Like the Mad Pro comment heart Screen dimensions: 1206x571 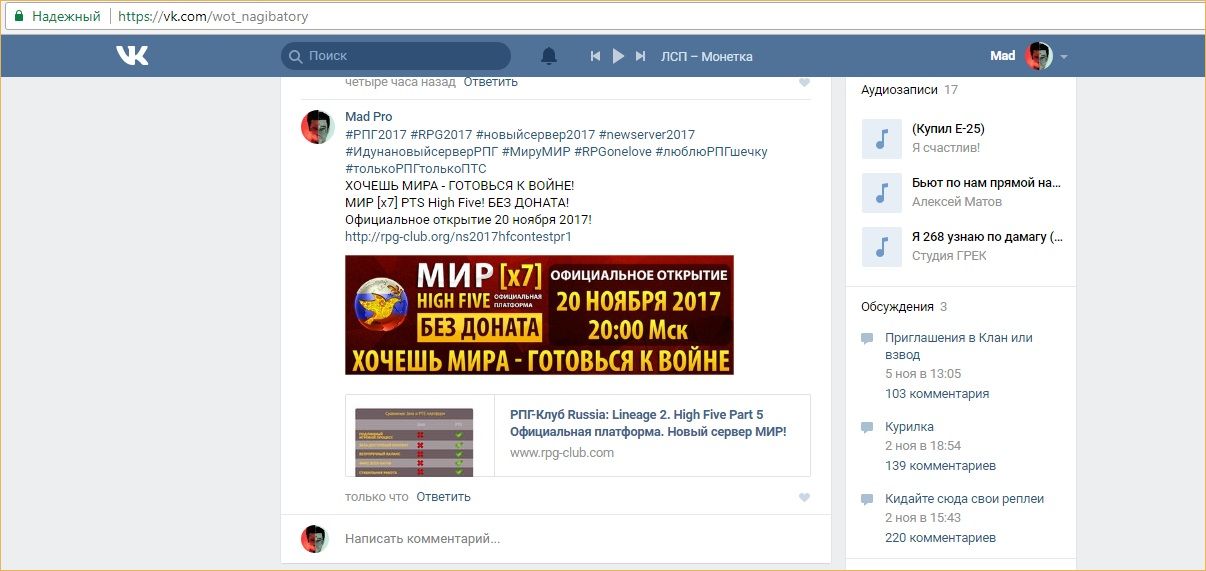point(804,498)
